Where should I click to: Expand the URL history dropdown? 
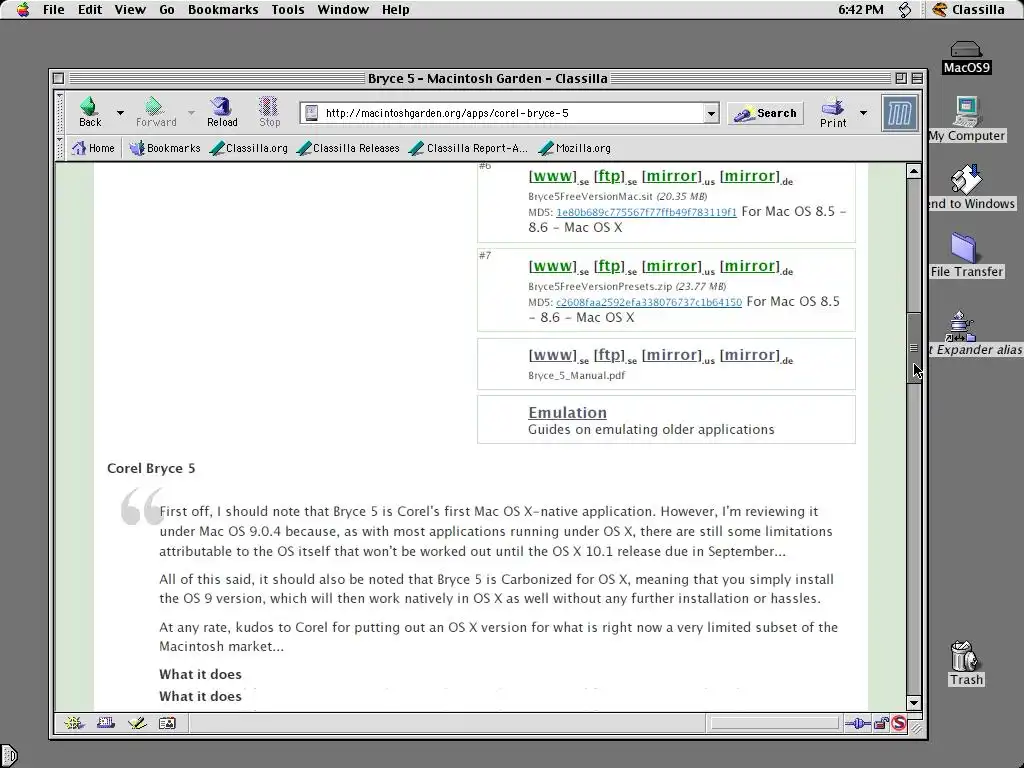[711, 113]
